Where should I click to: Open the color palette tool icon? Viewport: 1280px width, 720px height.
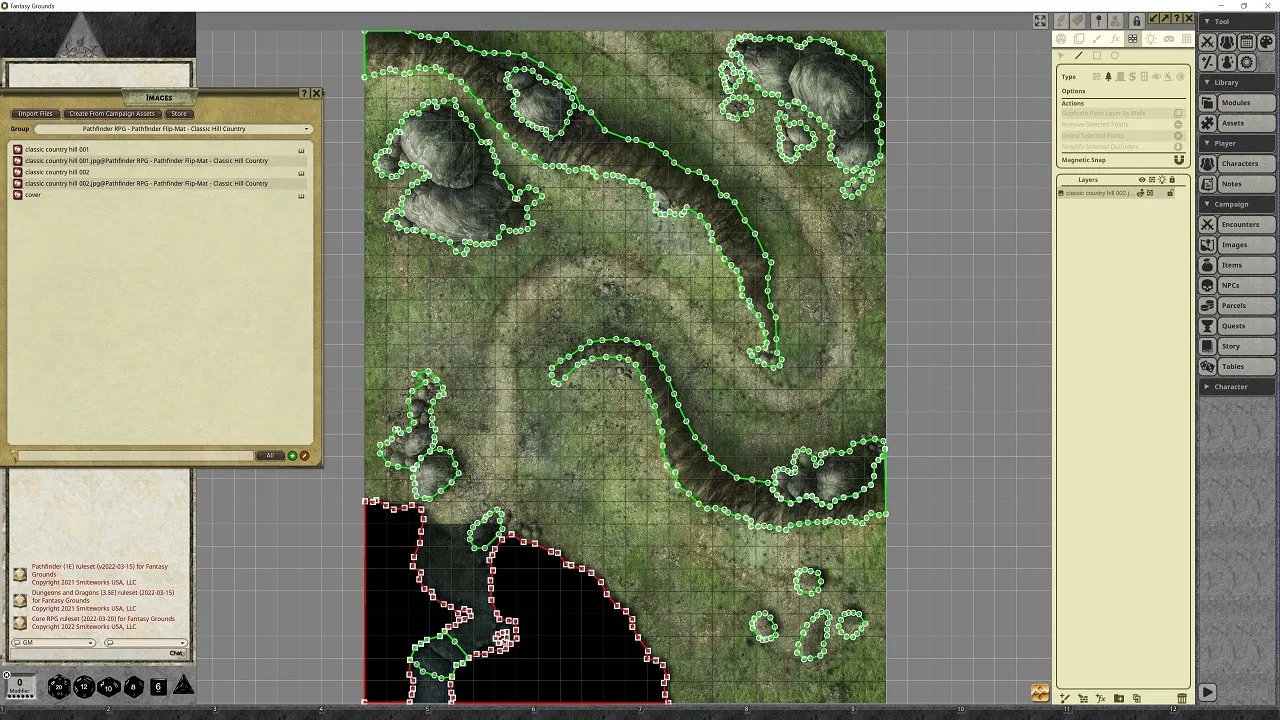point(1266,42)
